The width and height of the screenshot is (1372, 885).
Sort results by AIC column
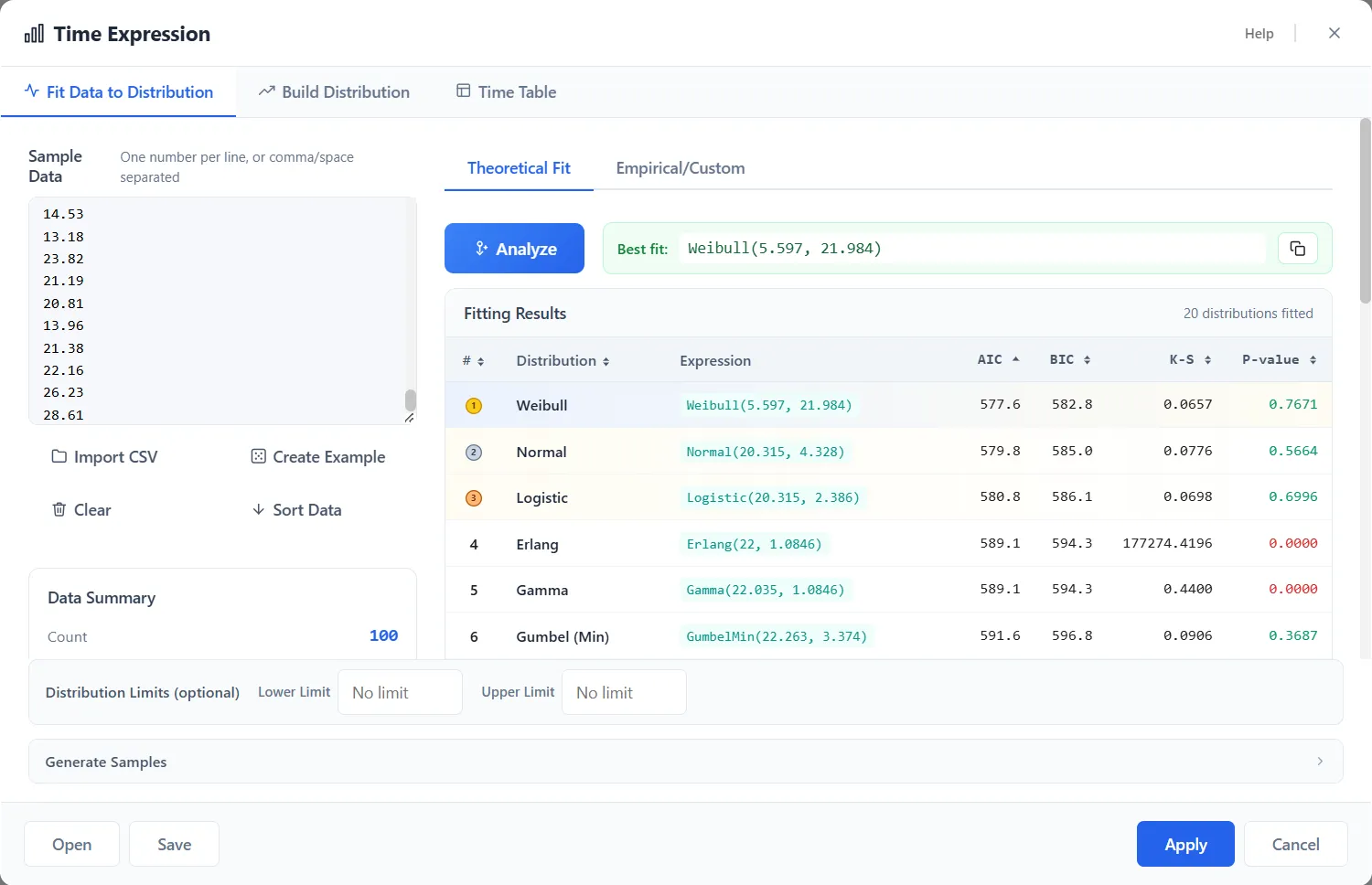998,360
